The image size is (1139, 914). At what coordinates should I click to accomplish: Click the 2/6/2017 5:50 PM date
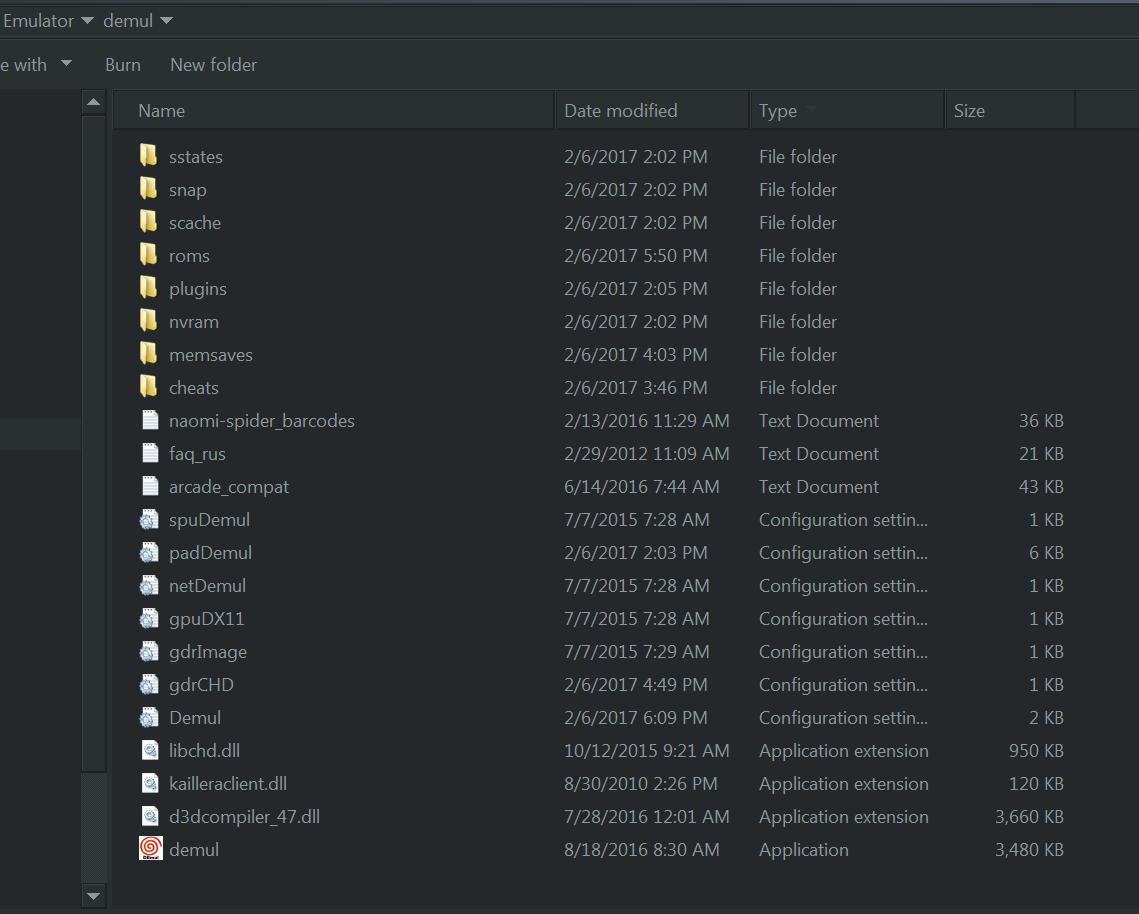coord(636,256)
